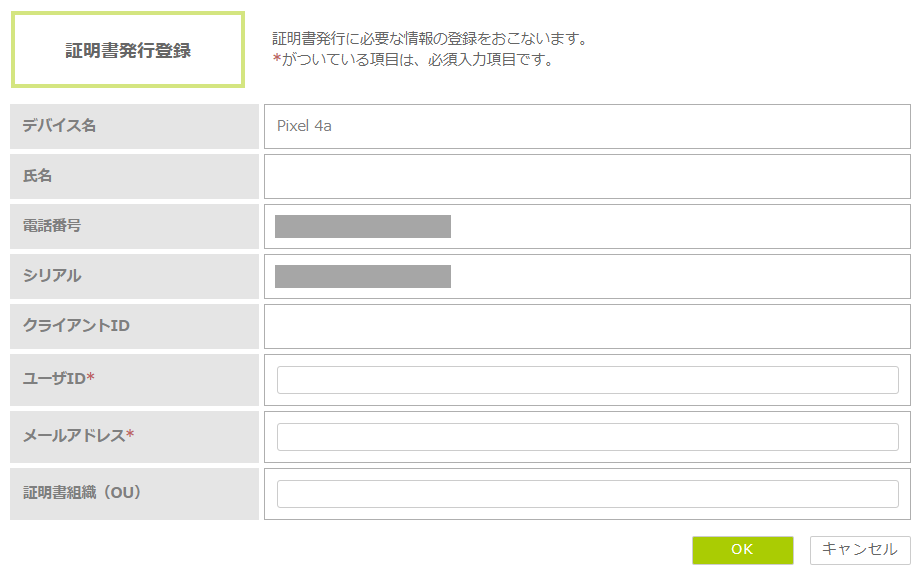
Task: Click the 証明書組織（OU） label
Action: 83,492
